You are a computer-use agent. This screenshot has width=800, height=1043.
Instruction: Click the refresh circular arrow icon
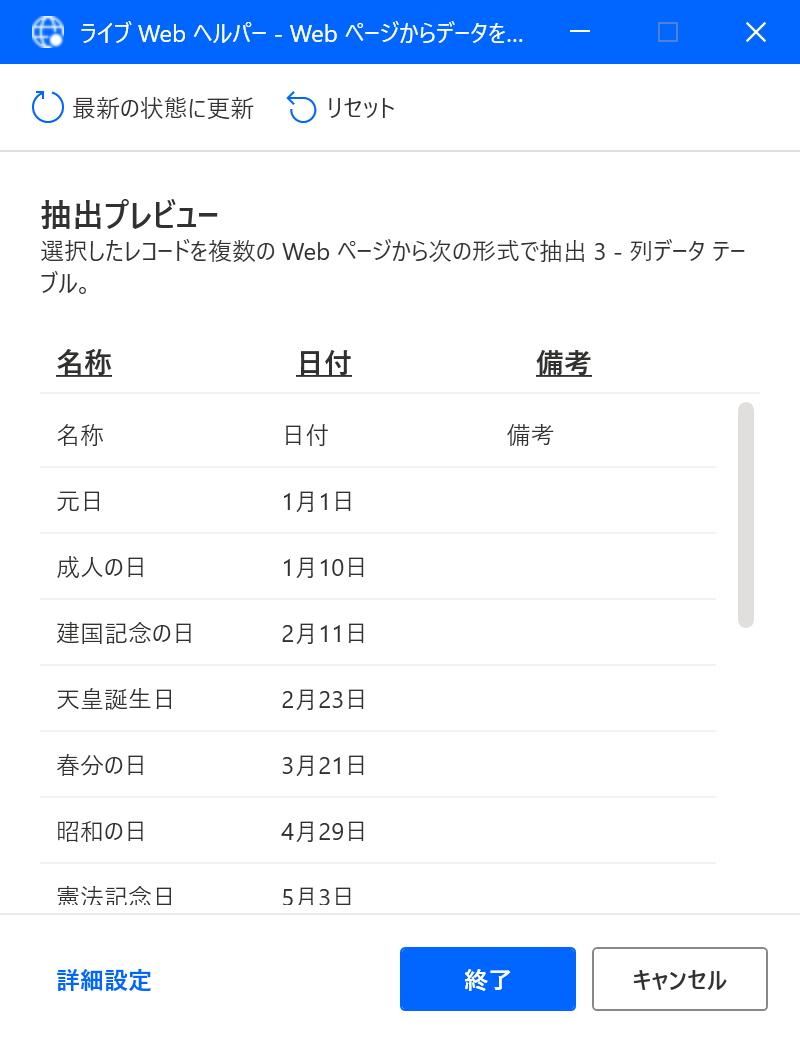[x=48, y=108]
